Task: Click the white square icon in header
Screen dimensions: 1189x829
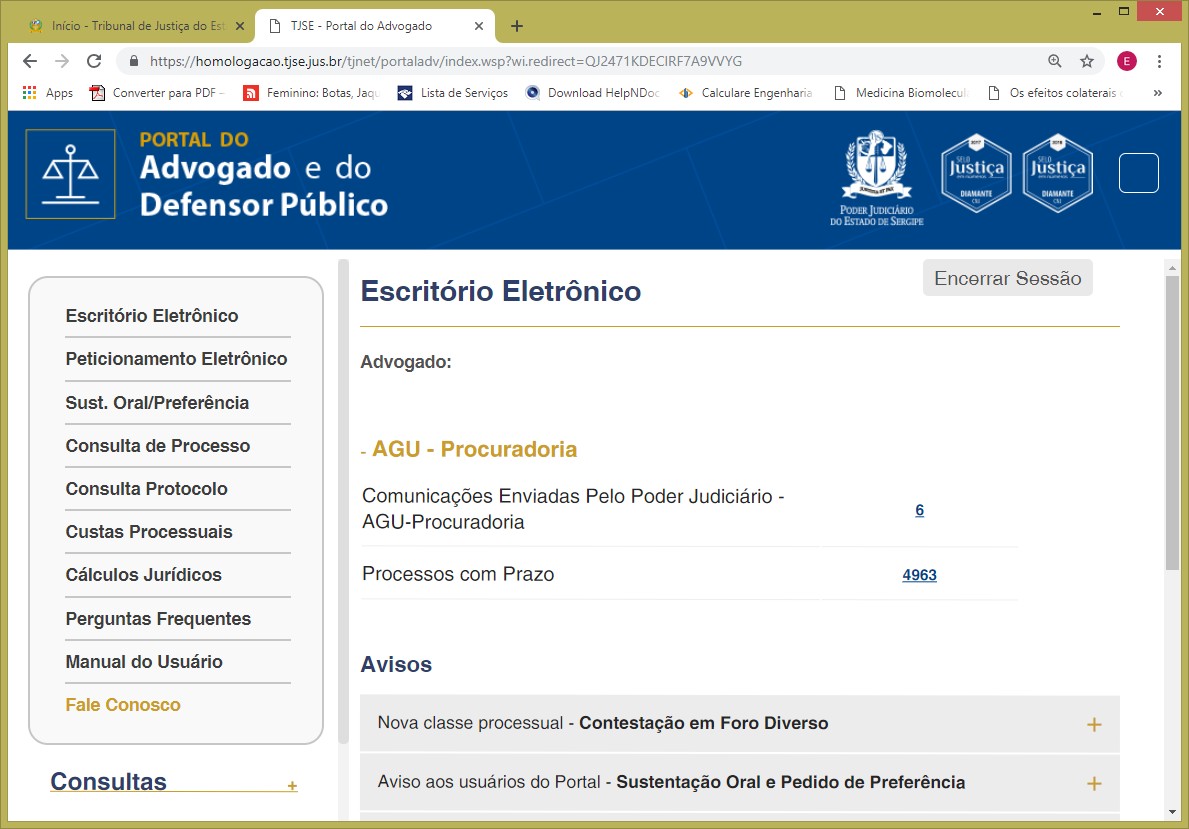Action: [1138, 173]
